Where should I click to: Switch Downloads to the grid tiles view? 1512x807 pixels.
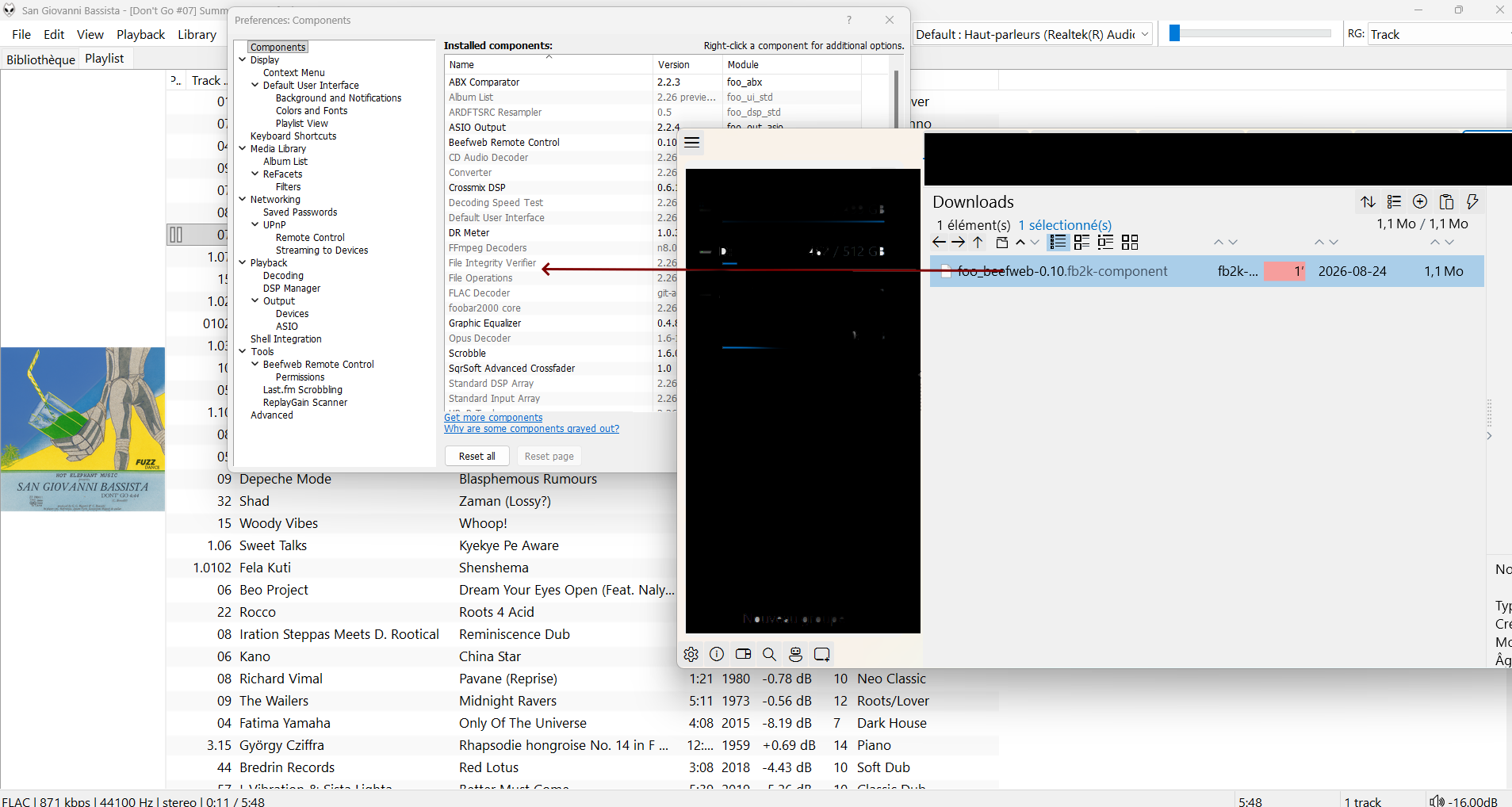coord(1130,243)
